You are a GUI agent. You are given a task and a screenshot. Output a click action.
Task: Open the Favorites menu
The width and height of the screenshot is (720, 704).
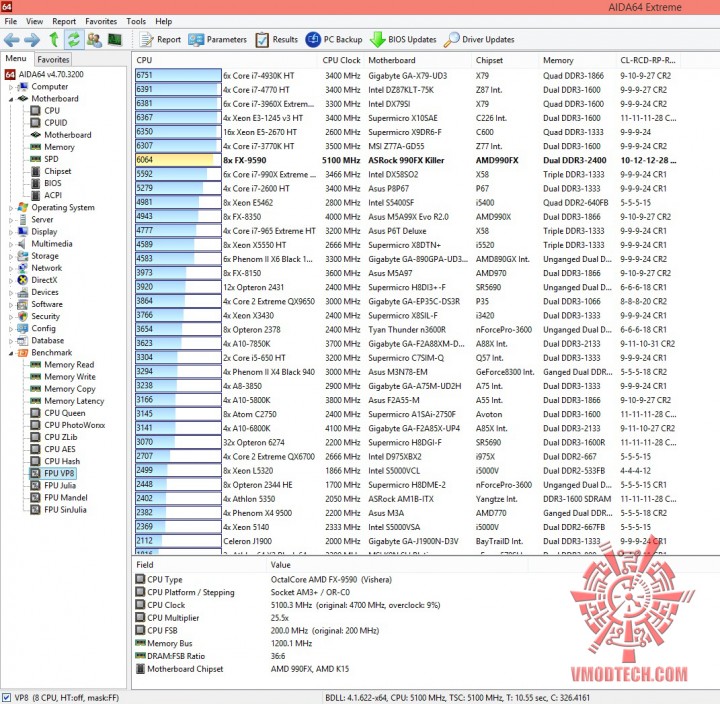pos(101,21)
